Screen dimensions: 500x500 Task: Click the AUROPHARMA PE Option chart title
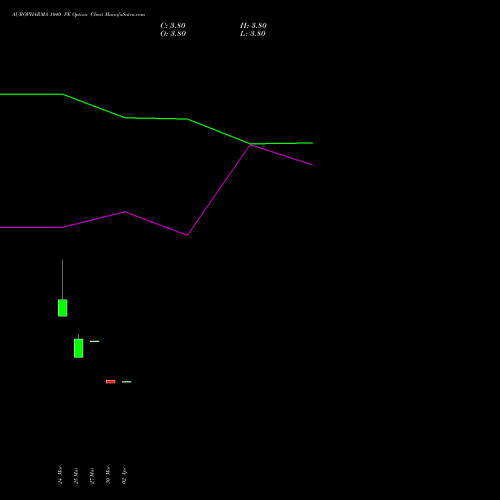(x=78, y=15)
